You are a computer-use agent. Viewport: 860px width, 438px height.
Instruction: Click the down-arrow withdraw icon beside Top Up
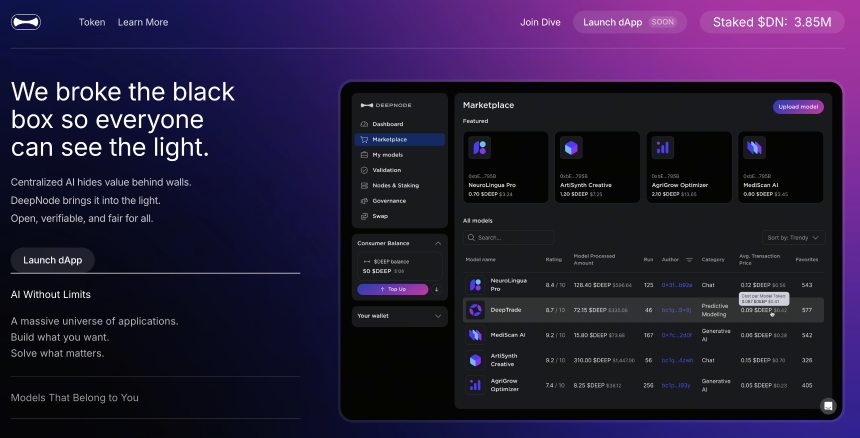[x=437, y=289]
